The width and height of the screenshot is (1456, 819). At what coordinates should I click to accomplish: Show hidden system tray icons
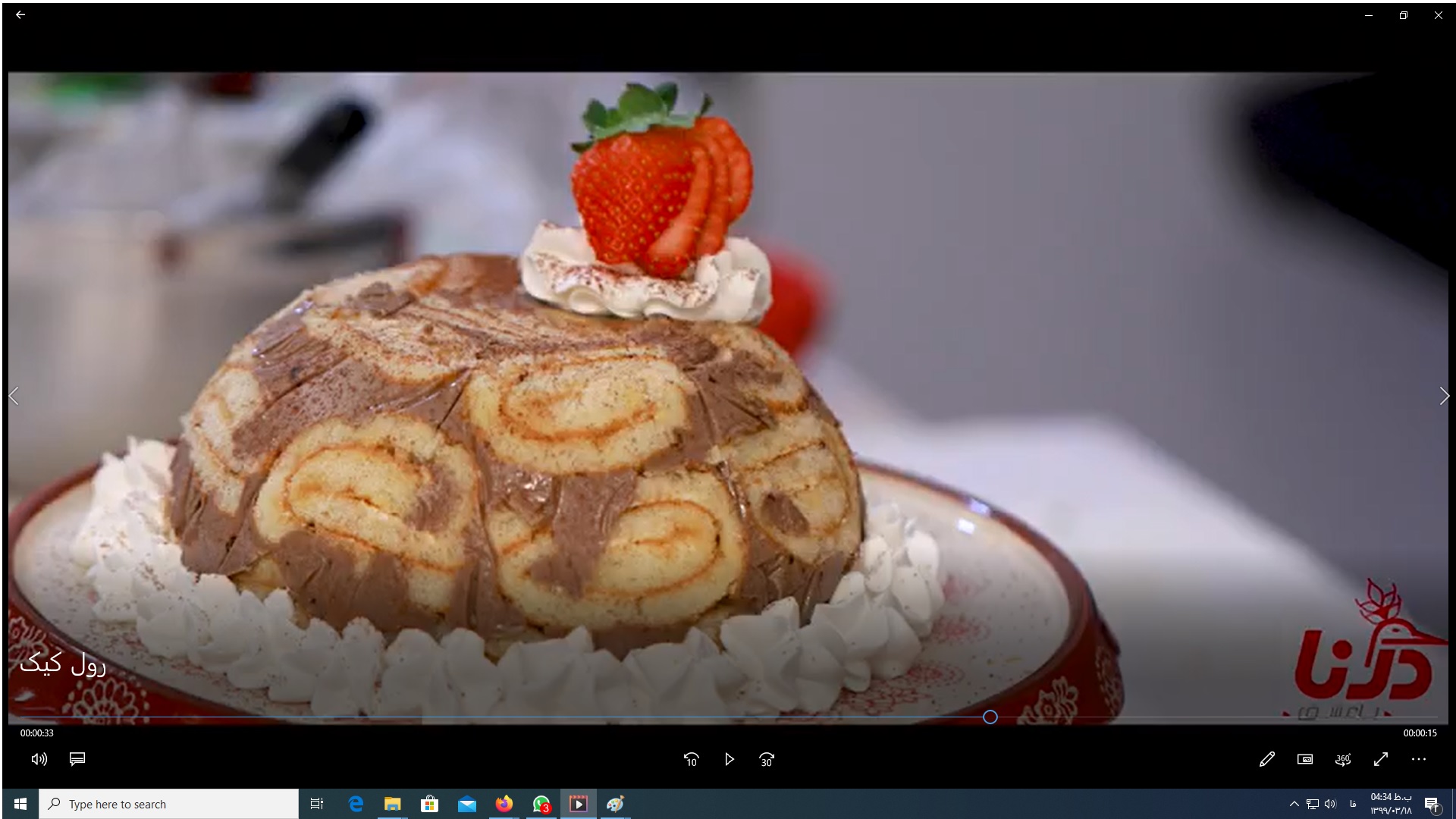[x=1294, y=804]
